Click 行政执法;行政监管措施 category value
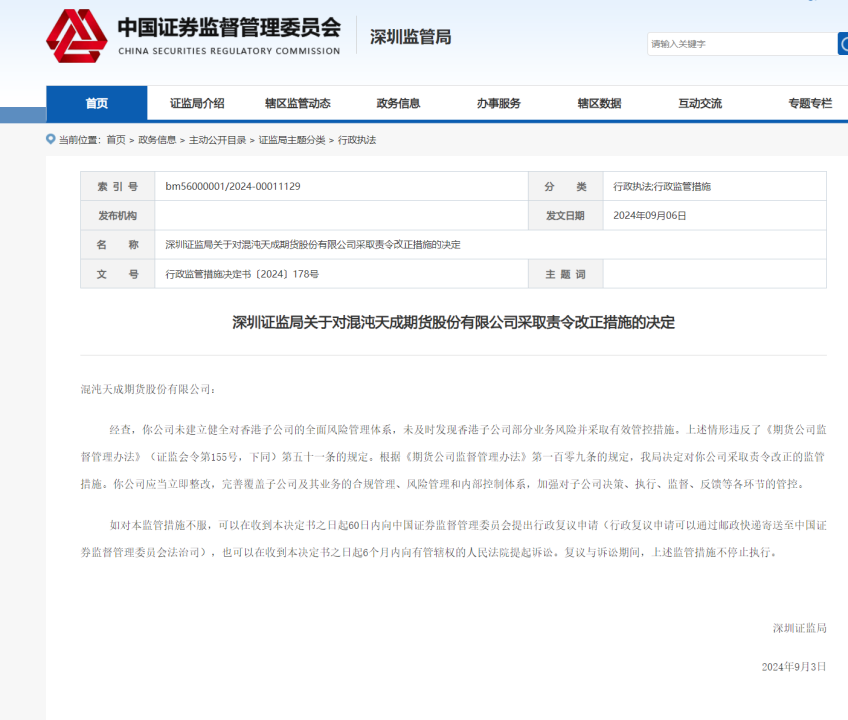The width and height of the screenshot is (848, 720). tap(662, 187)
